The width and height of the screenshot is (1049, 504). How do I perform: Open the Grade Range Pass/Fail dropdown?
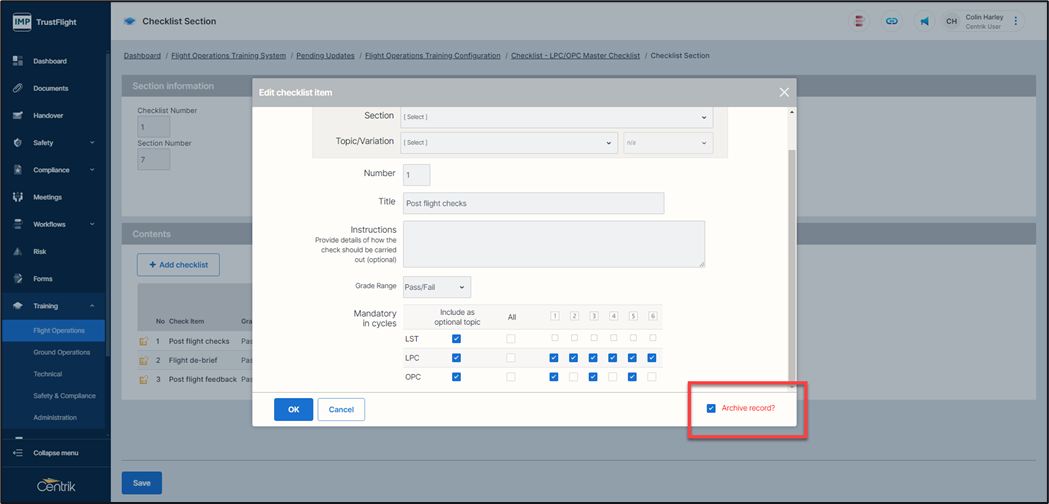tap(437, 288)
